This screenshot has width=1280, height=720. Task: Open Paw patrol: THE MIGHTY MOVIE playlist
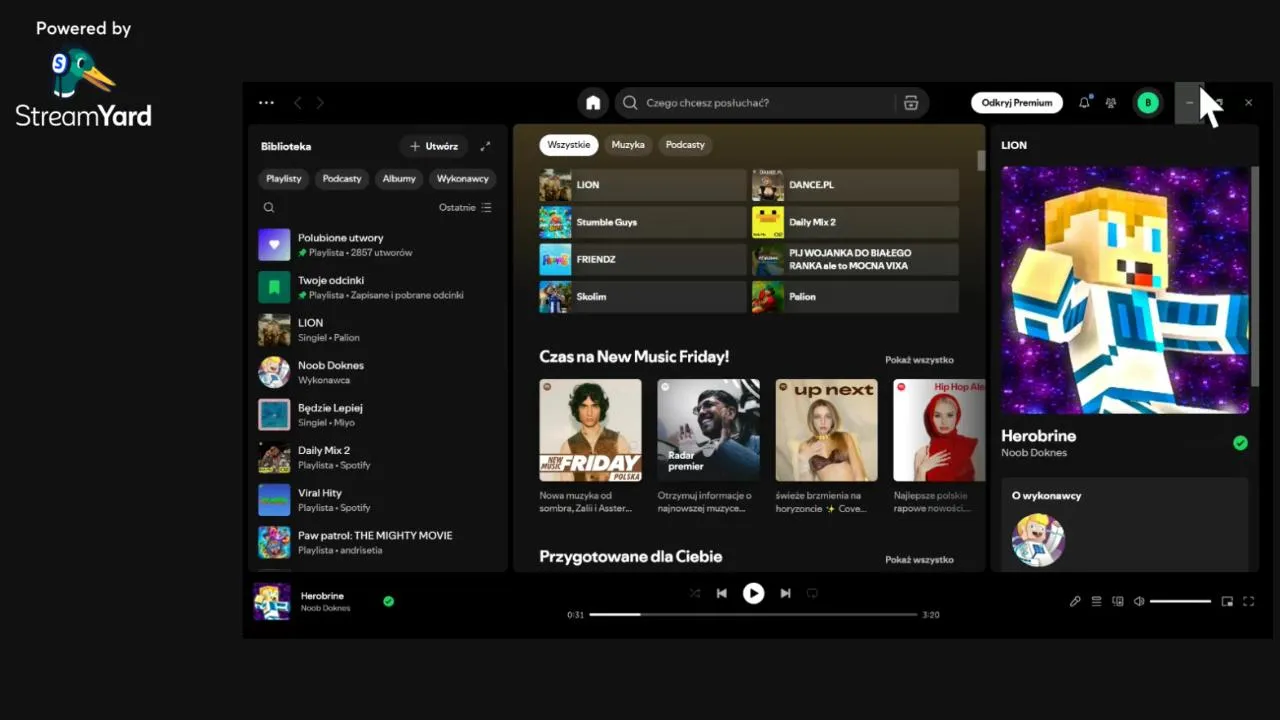(378, 543)
